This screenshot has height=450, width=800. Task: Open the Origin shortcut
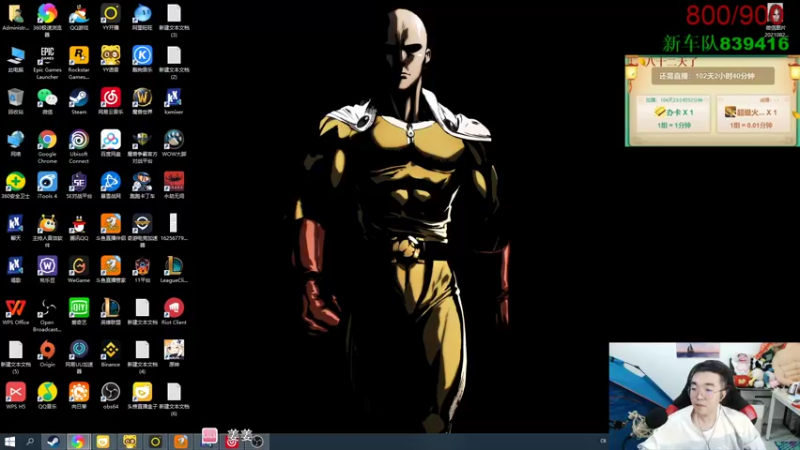pyautogui.click(x=47, y=351)
